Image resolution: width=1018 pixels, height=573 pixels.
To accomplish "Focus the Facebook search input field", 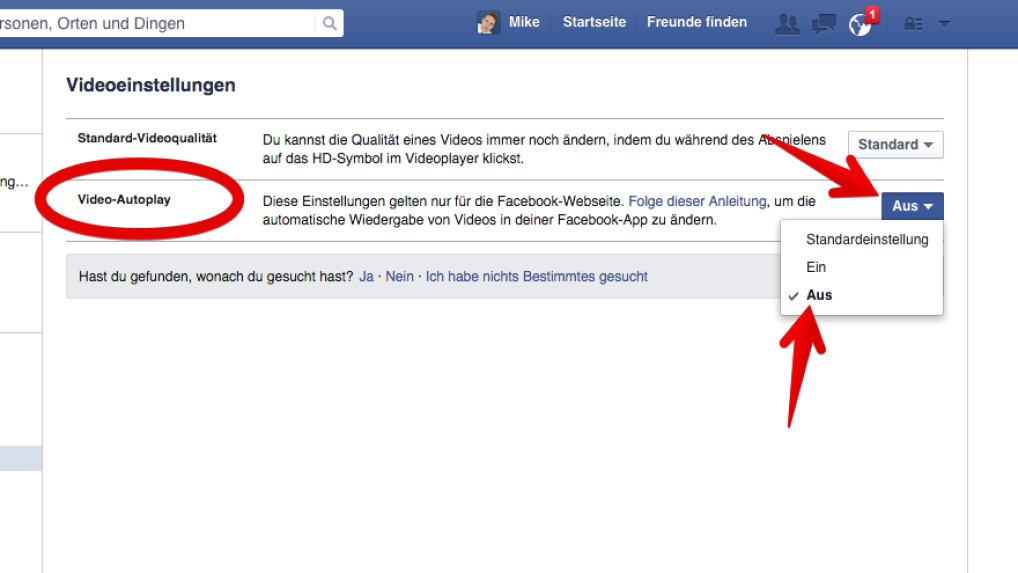I will pyautogui.click(x=158, y=23).
